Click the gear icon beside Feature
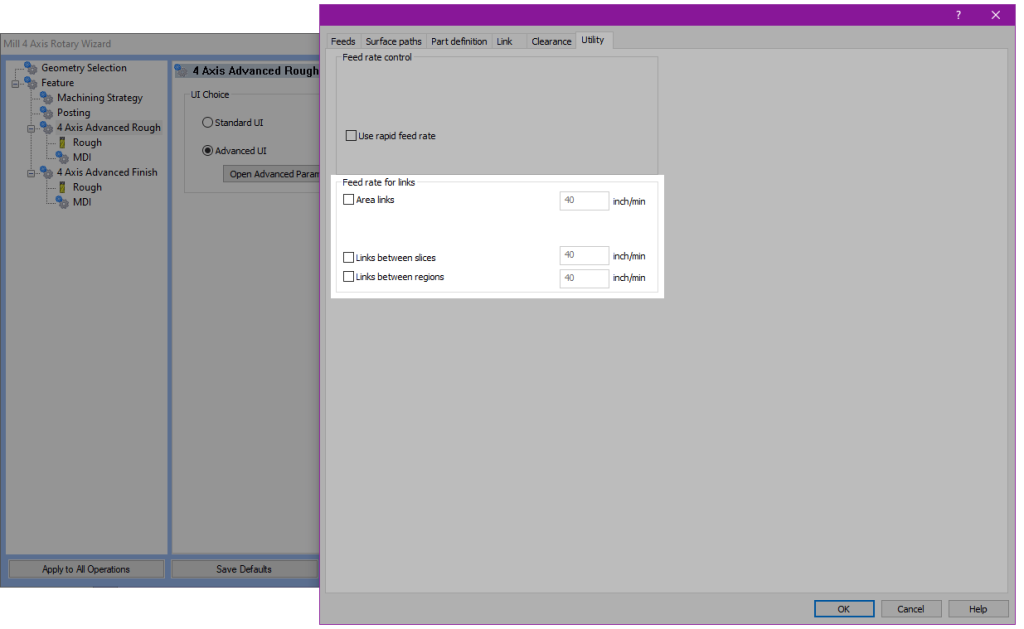 pos(32,82)
